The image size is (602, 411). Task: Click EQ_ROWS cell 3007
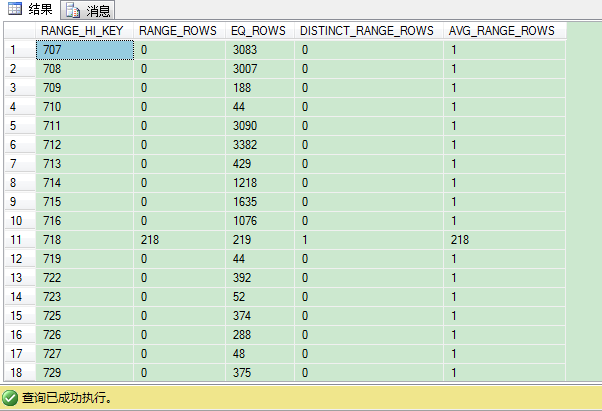point(260,69)
